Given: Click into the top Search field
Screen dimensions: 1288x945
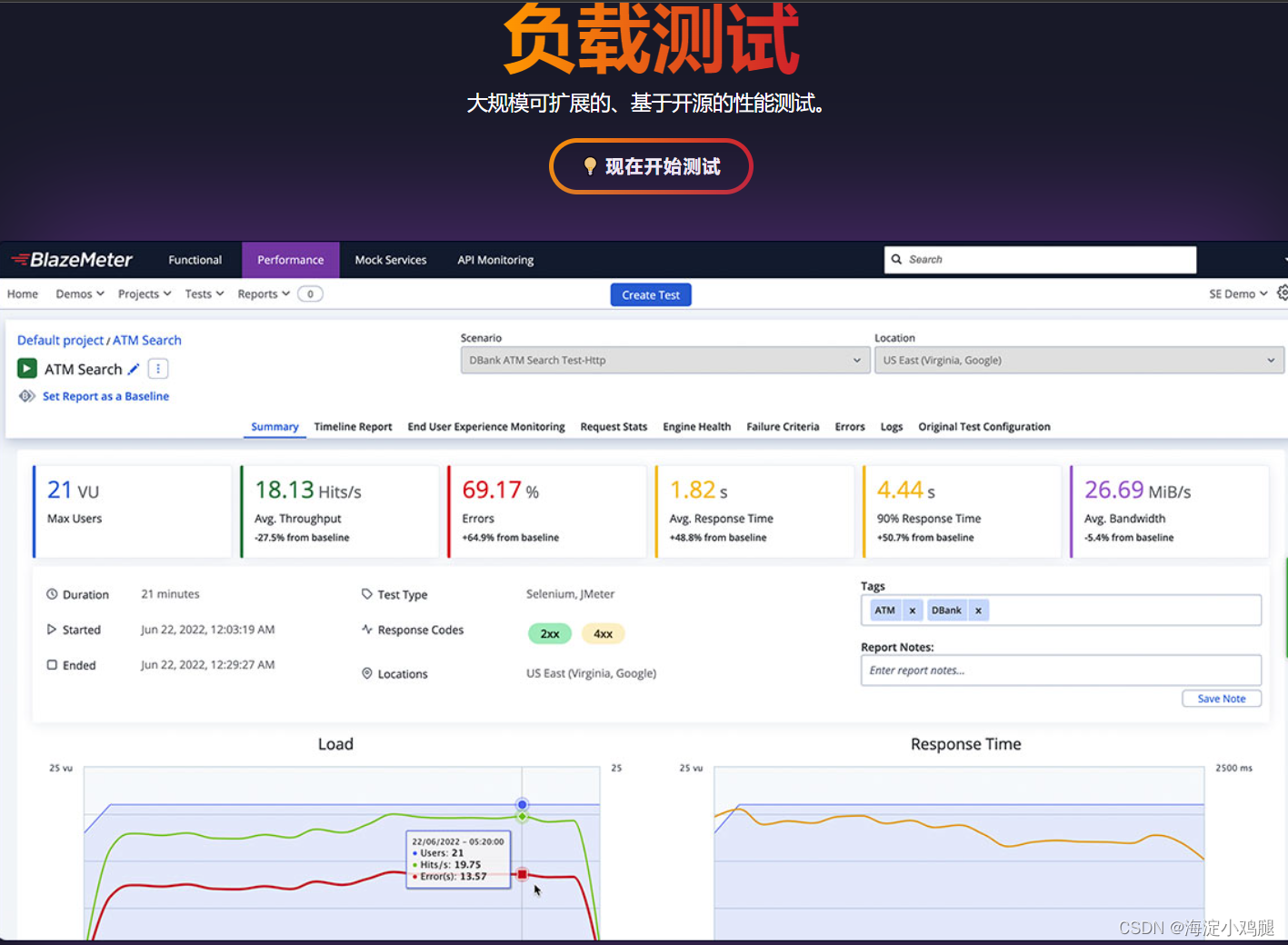Looking at the screenshot, I should coord(1040,260).
